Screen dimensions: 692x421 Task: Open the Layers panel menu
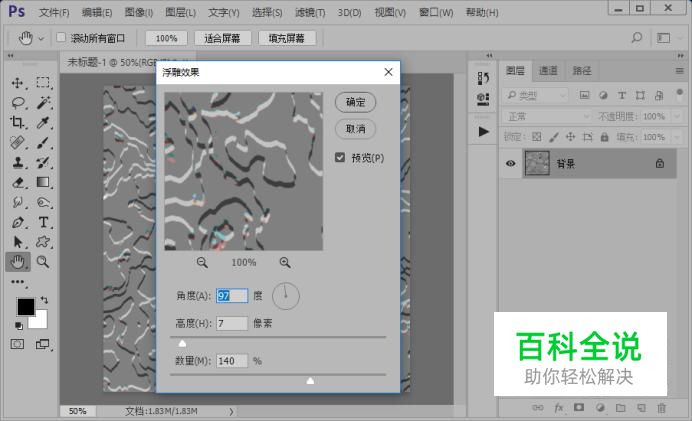680,71
